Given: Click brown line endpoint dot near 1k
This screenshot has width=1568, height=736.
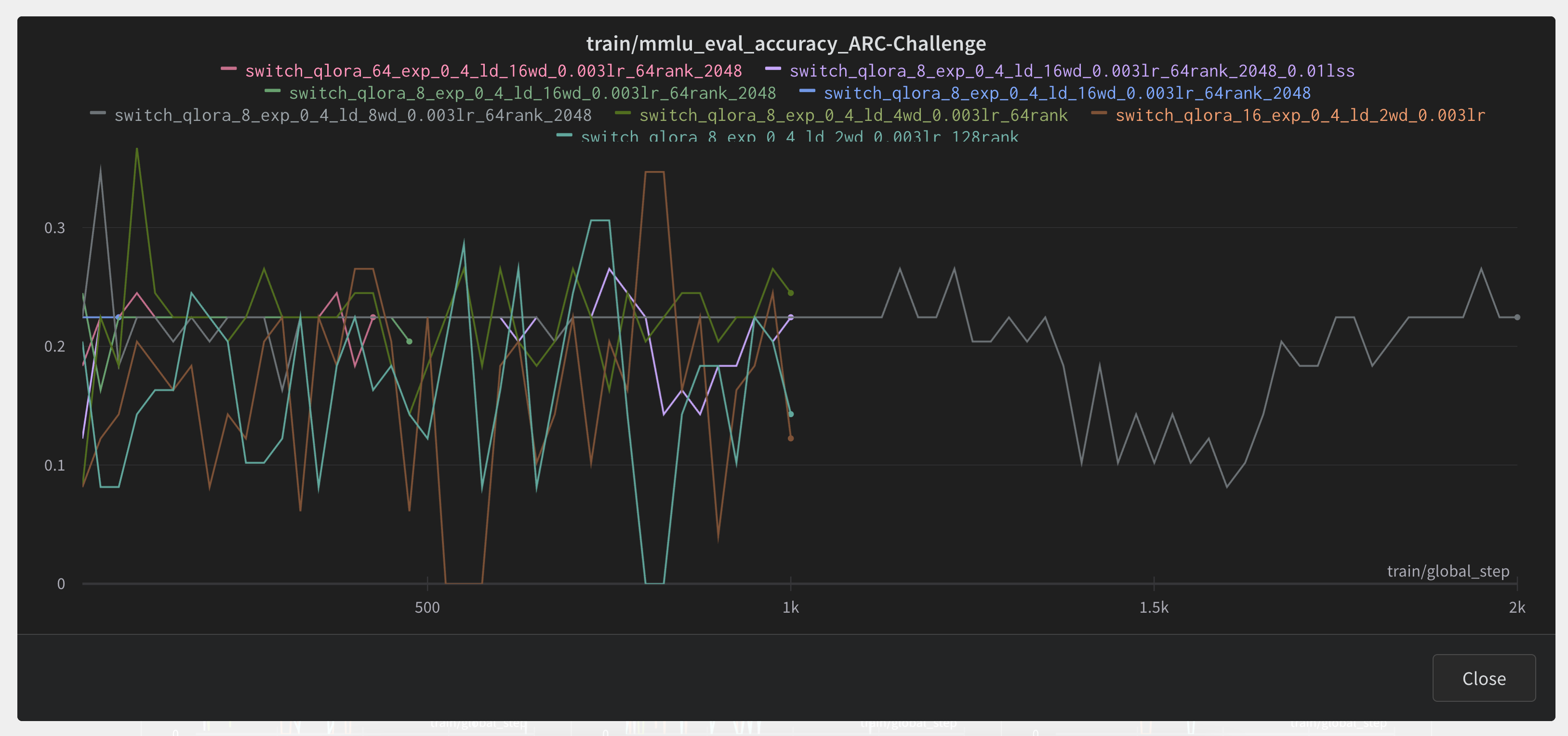Looking at the screenshot, I should pos(791,438).
